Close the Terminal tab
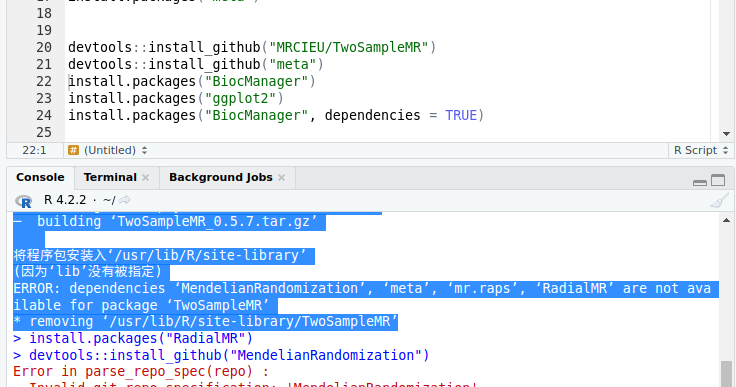Viewport: 736px width, 387px height. pos(146,178)
